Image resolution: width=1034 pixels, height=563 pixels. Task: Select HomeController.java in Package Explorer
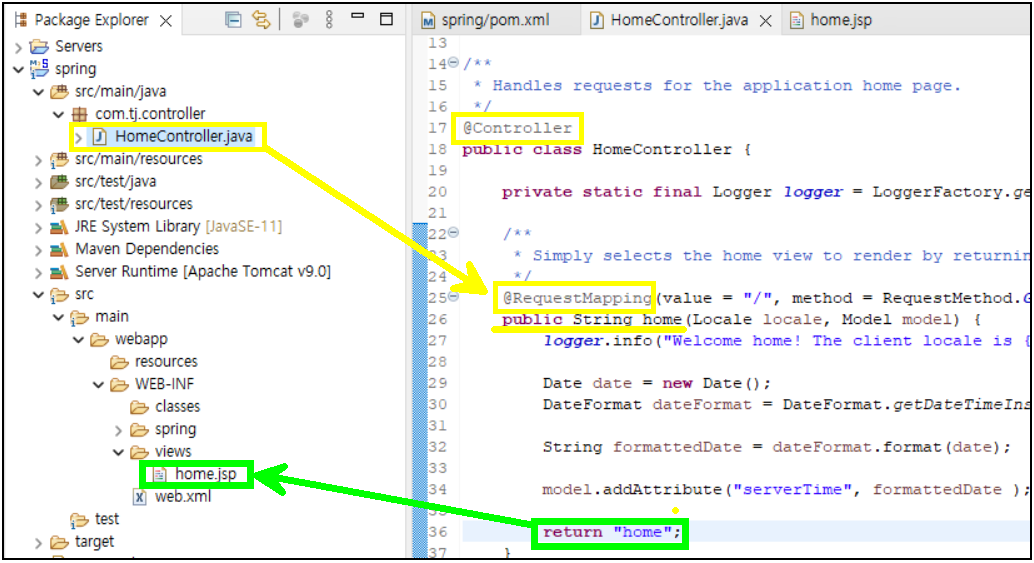tap(183, 136)
